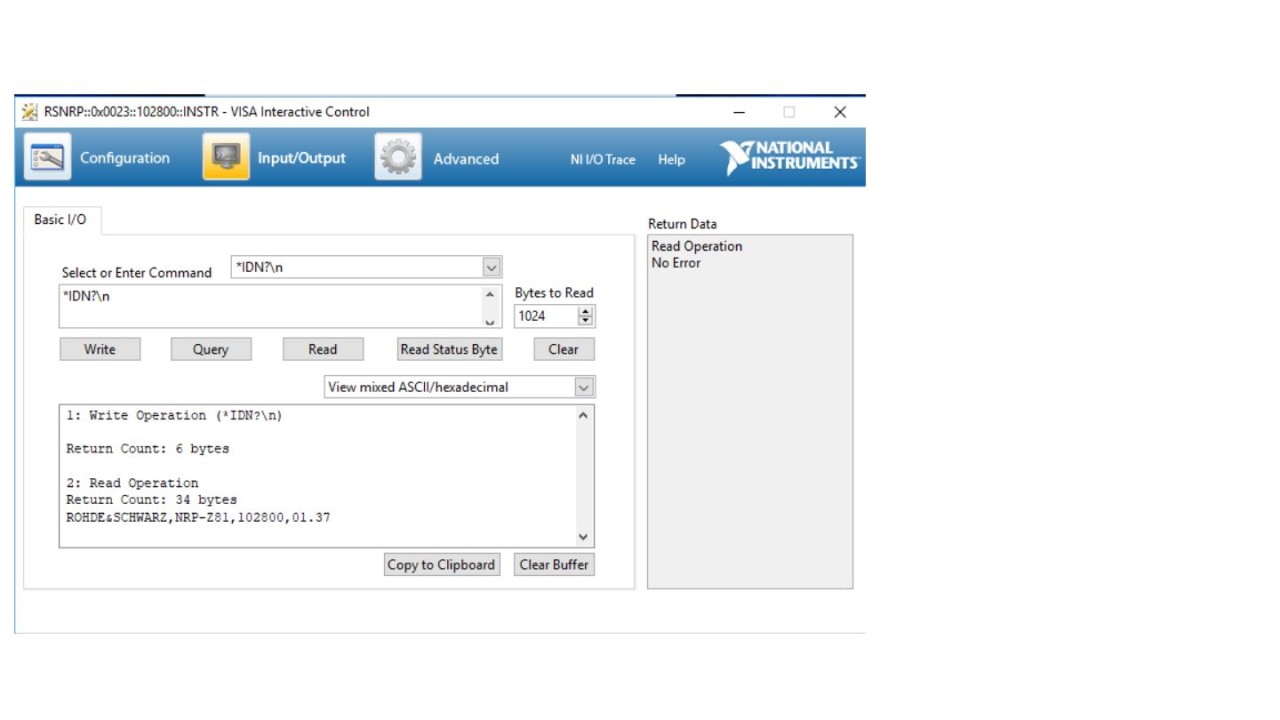Click the Write button
Image resolution: width=1280 pixels, height=720 pixels.
[x=100, y=349]
